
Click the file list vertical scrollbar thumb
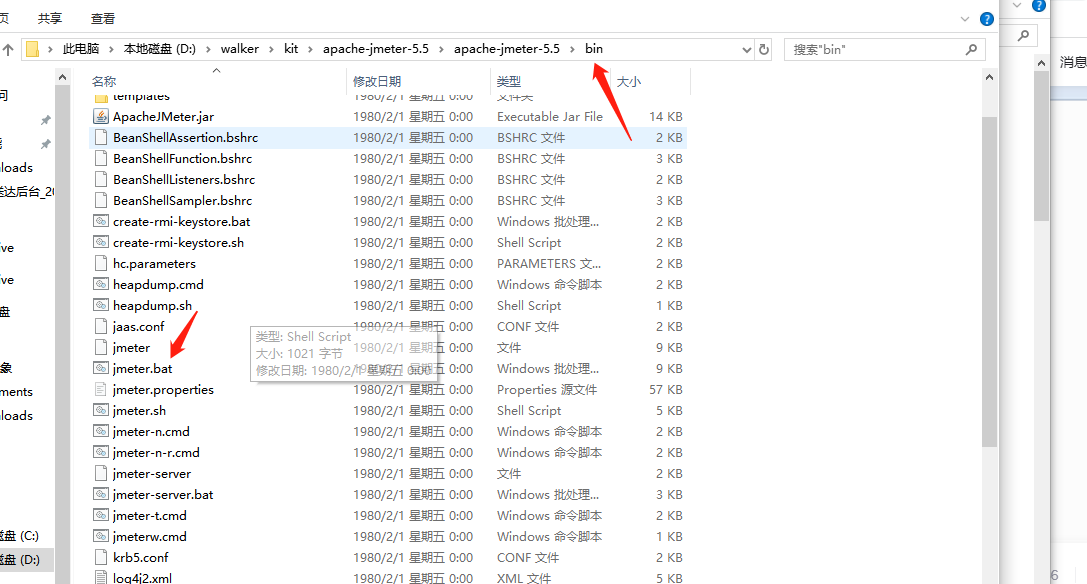point(989,281)
